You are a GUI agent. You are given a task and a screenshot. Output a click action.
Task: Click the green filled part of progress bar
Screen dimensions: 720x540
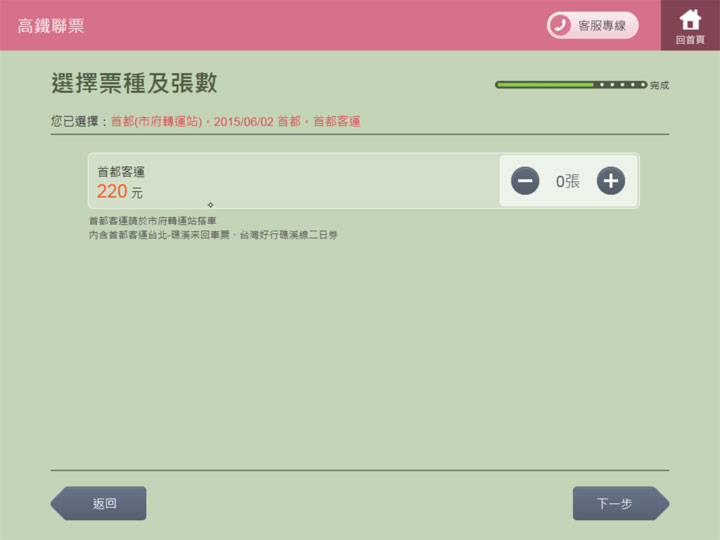[x=545, y=85]
